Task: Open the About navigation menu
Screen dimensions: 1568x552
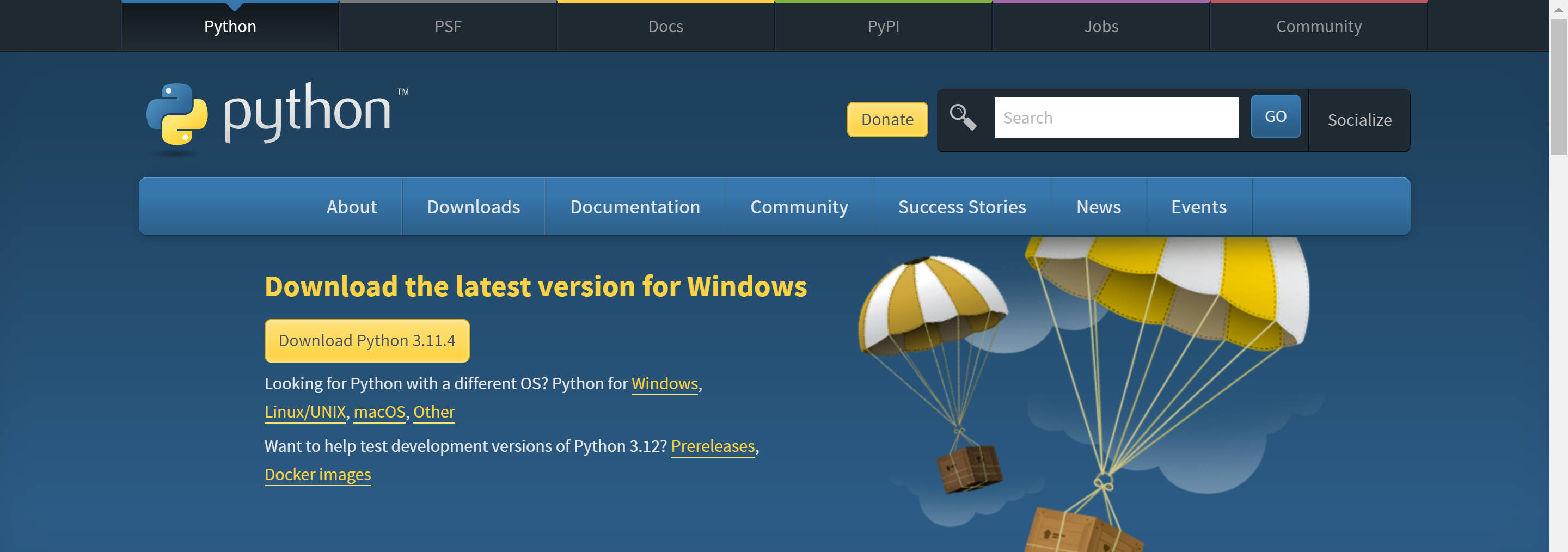Action: (351, 207)
